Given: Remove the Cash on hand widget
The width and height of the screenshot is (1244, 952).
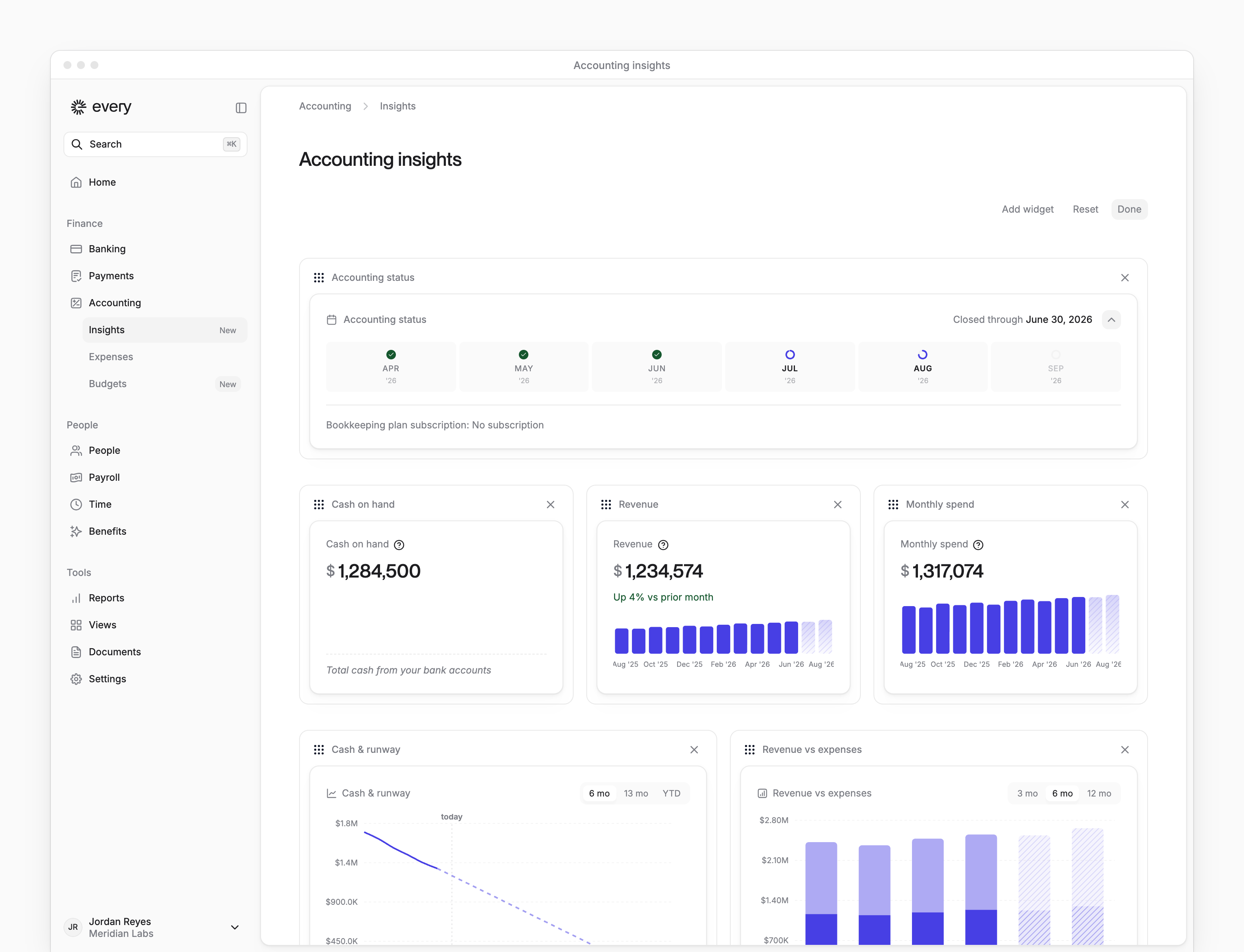Looking at the screenshot, I should coord(550,504).
